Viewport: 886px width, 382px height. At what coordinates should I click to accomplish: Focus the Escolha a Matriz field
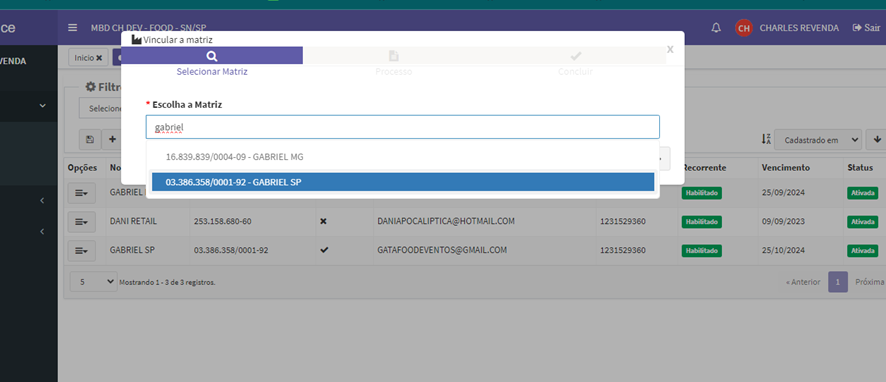(402, 127)
